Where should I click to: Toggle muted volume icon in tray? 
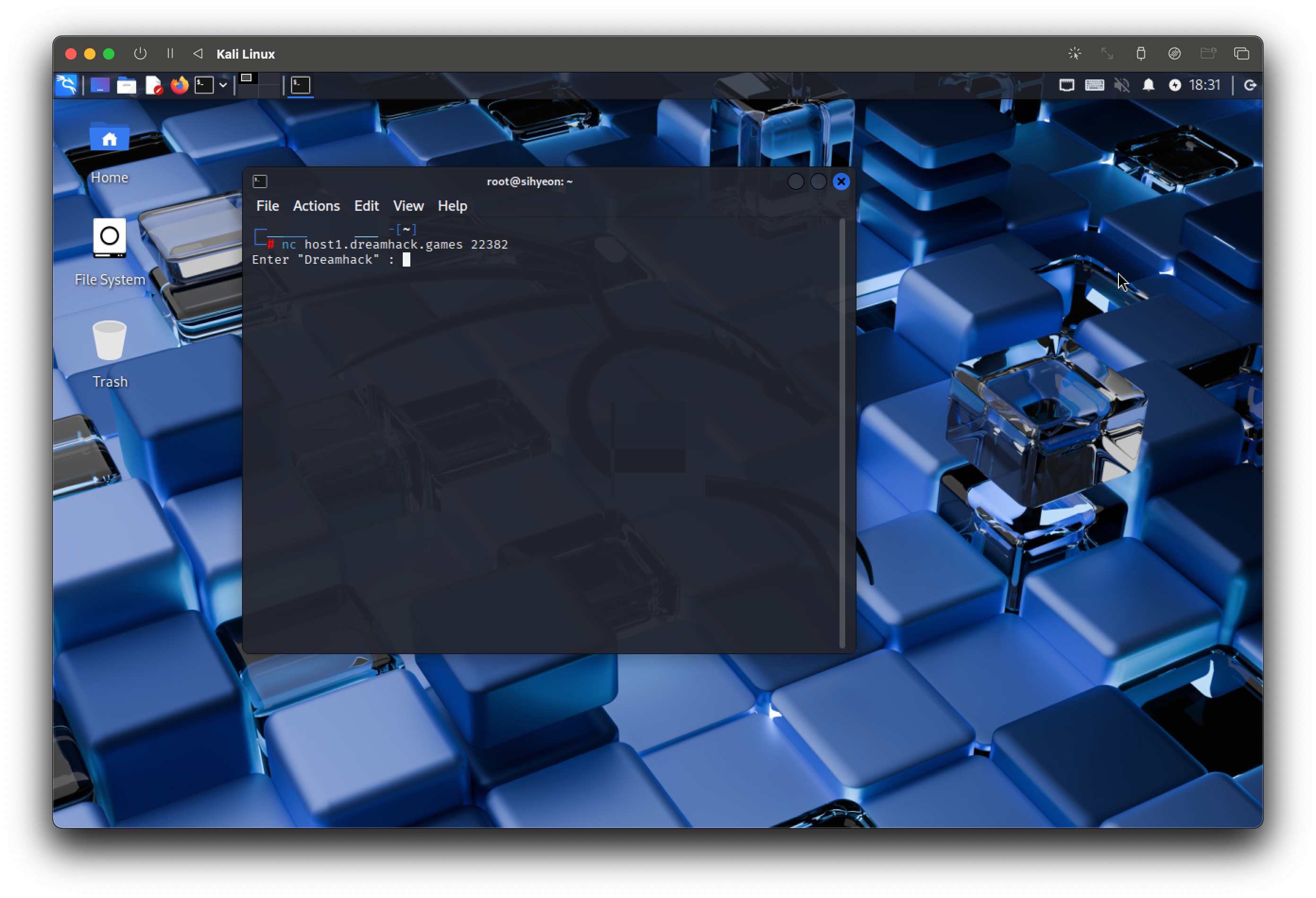pyautogui.click(x=1121, y=85)
